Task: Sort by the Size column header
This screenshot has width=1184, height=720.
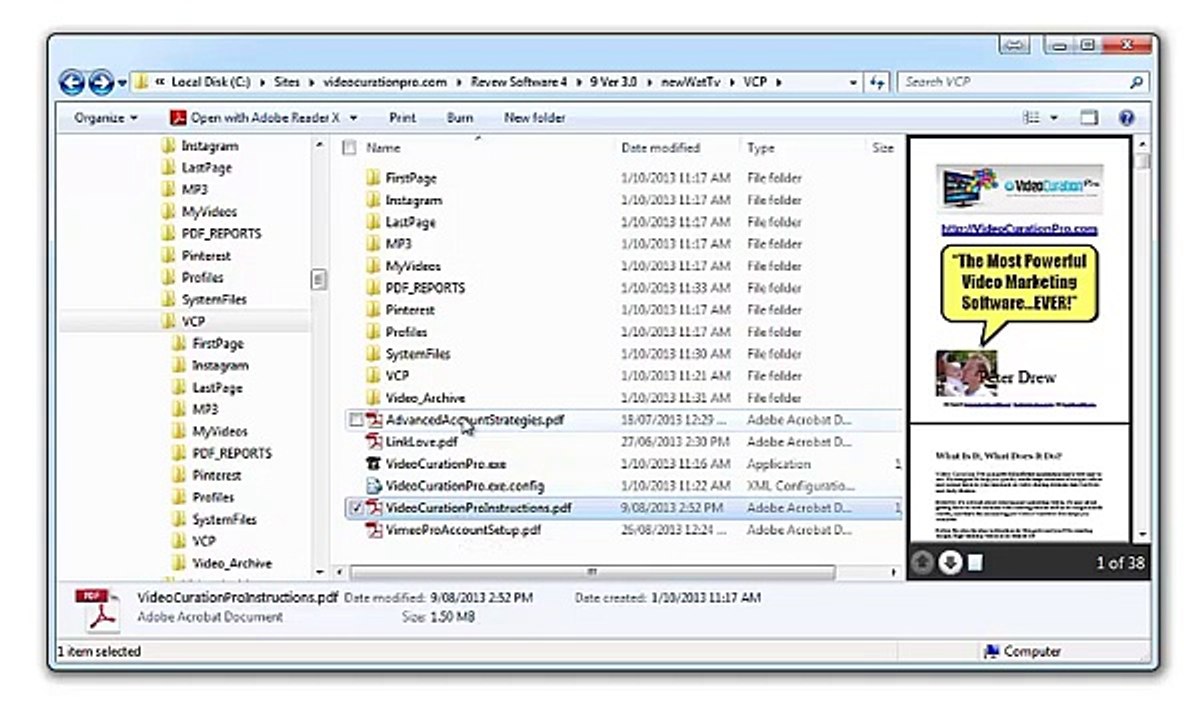Action: (883, 148)
